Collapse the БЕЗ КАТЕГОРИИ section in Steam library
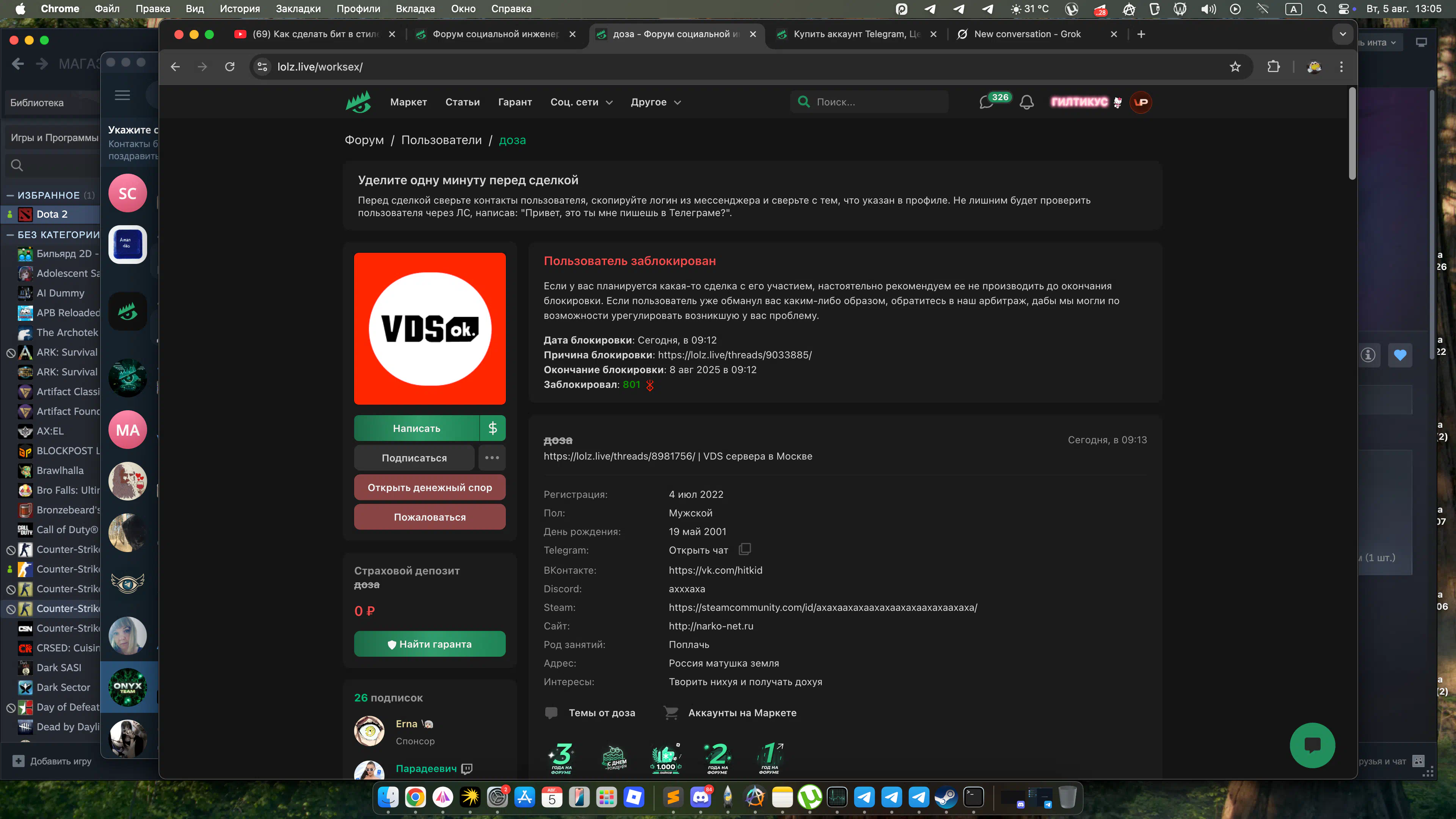Image resolution: width=1456 pixels, height=819 pixels. (x=10, y=235)
